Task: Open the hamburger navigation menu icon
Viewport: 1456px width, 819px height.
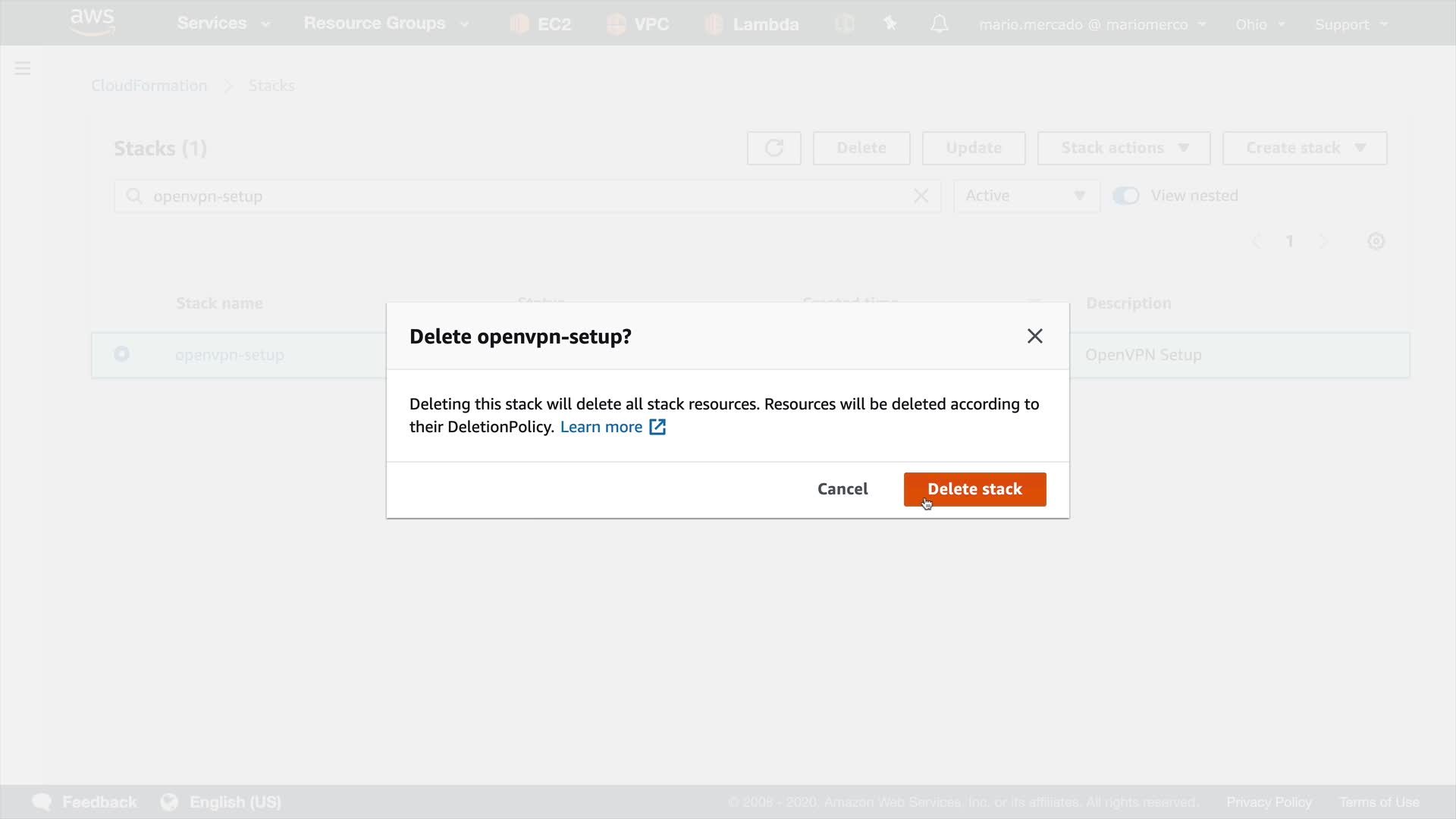Action: coord(23,69)
